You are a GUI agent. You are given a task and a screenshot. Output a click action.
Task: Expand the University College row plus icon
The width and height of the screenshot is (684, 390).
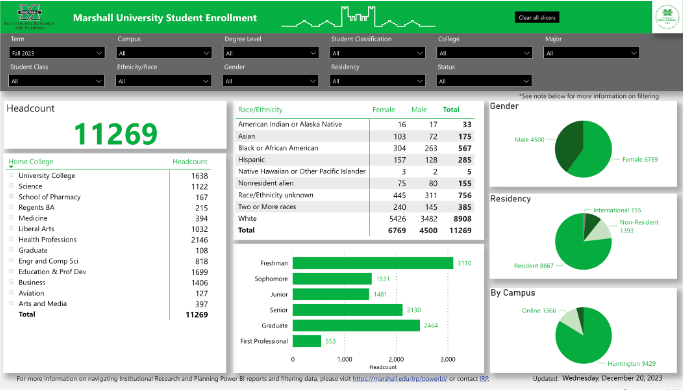tap(11, 175)
